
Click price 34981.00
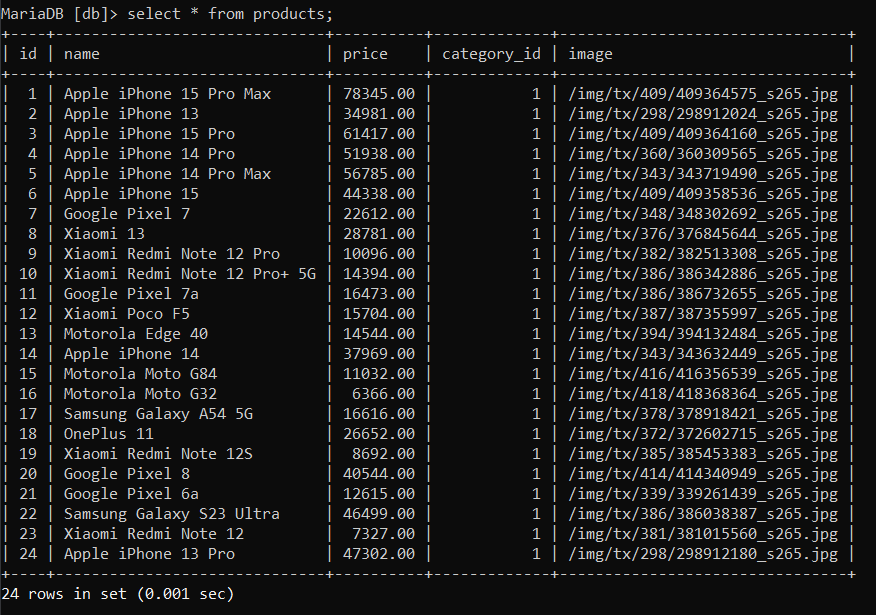pyautogui.click(x=379, y=114)
